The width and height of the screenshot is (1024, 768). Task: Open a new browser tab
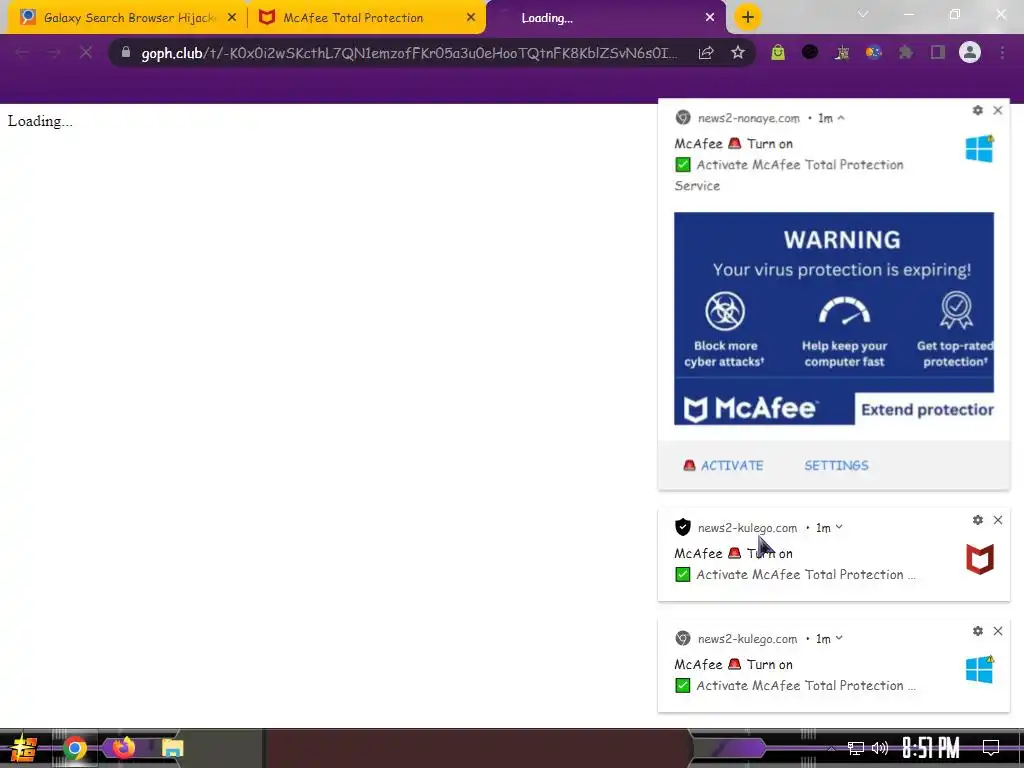click(x=748, y=17)
